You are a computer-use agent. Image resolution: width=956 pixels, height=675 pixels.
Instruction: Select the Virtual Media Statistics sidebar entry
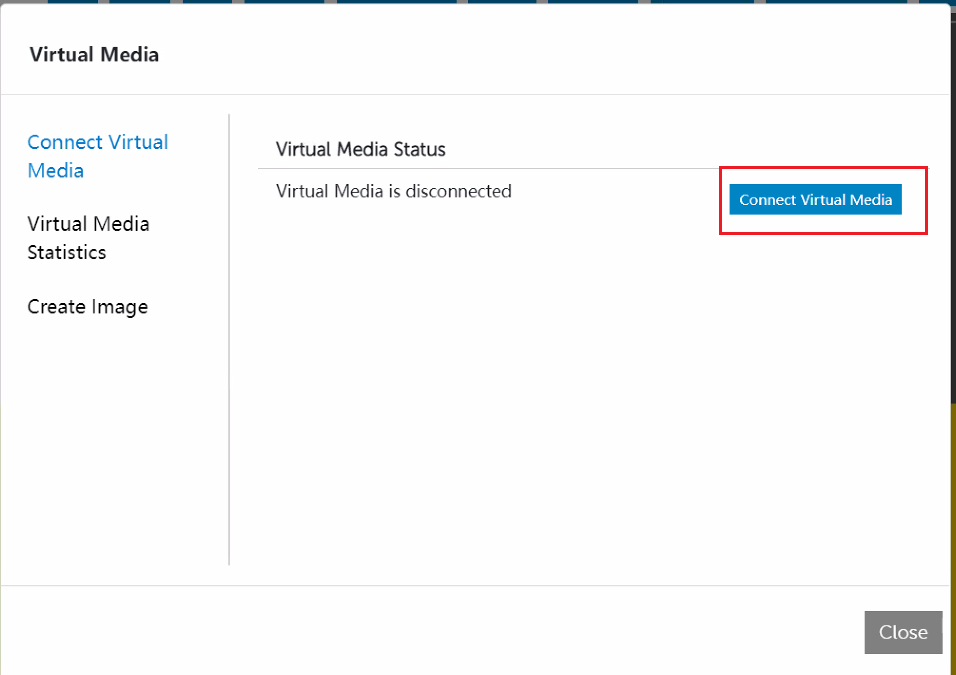pos(88,238)
